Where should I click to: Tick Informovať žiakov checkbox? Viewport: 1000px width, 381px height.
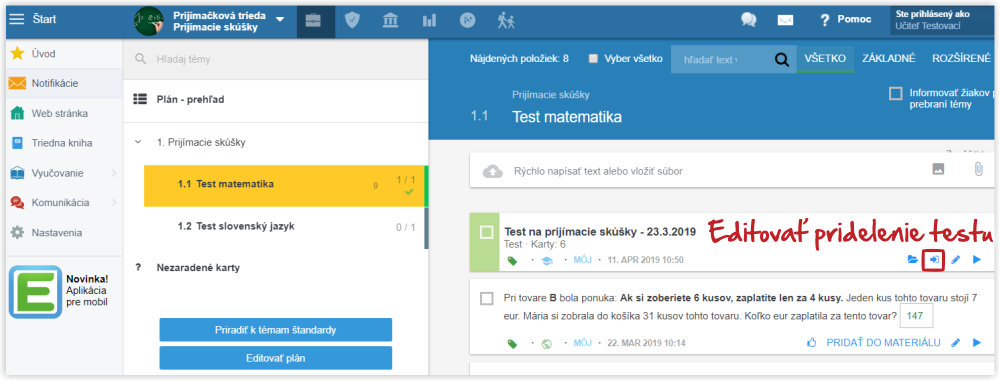[x=895, y=94]
